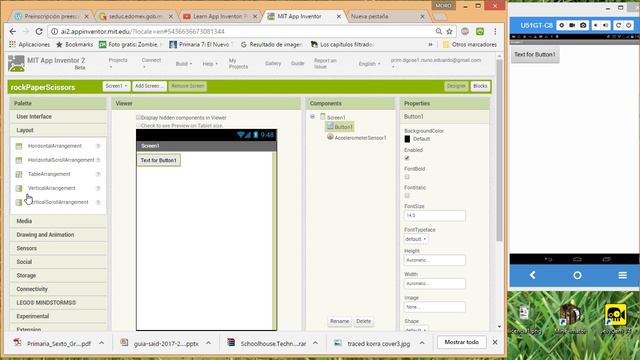Click the MIT App Inventor 2 logo
Screen dimensions: 640x360
point(16,63)
